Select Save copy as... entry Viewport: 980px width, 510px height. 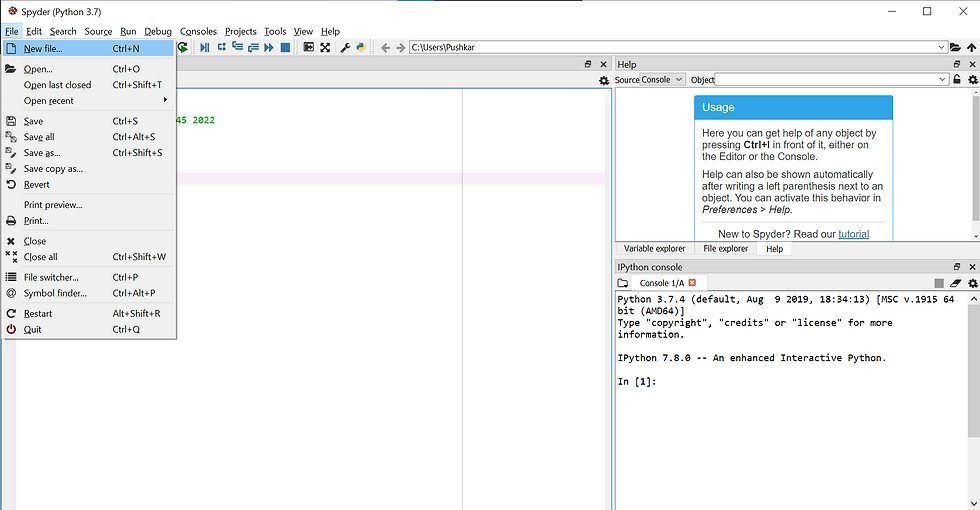pos(89,169)
